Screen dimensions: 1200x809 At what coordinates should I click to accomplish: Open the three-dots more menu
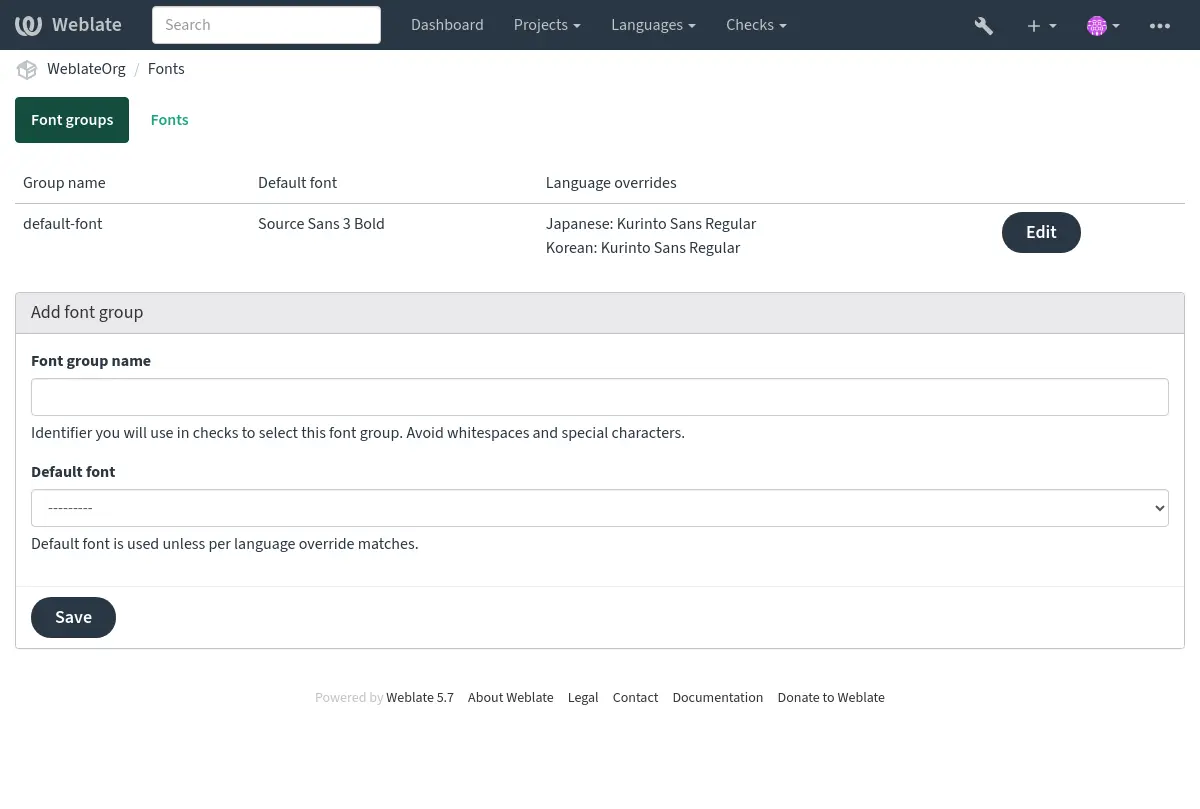[1160, 25]
